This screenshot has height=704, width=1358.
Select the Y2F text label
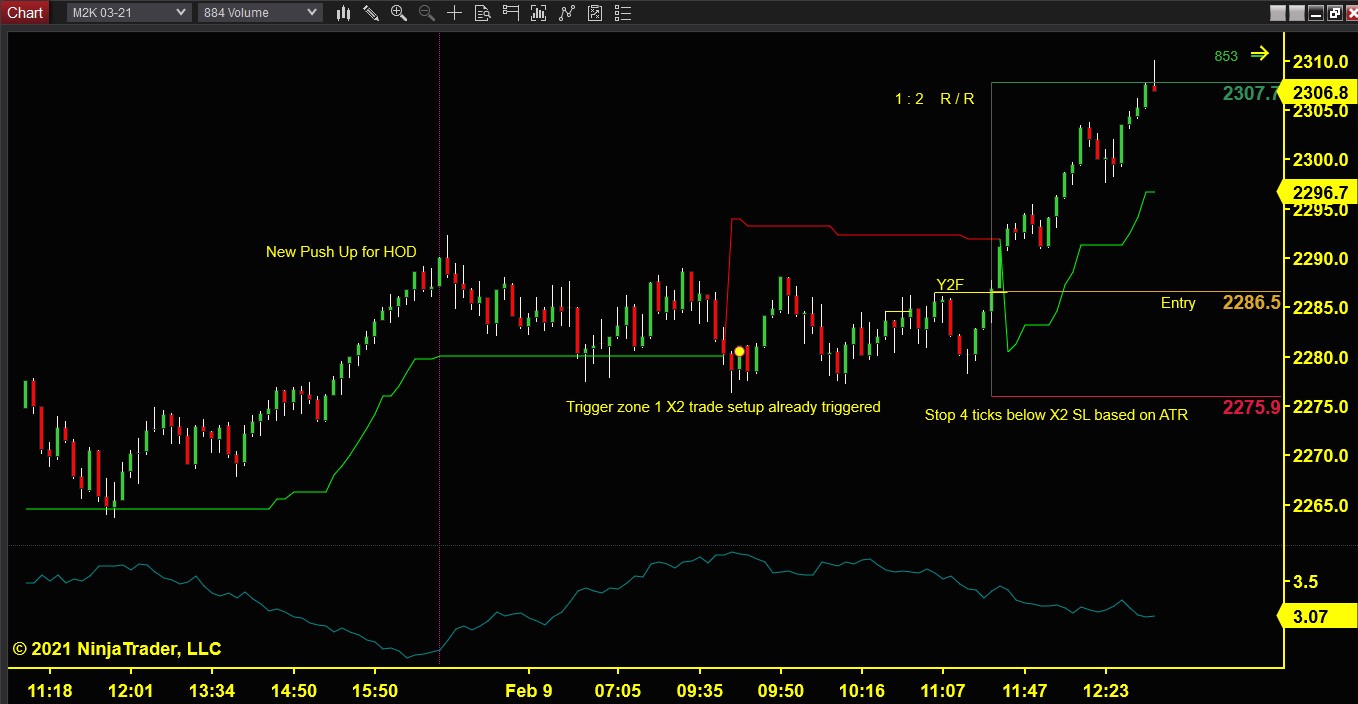click(x=950, y=285)
